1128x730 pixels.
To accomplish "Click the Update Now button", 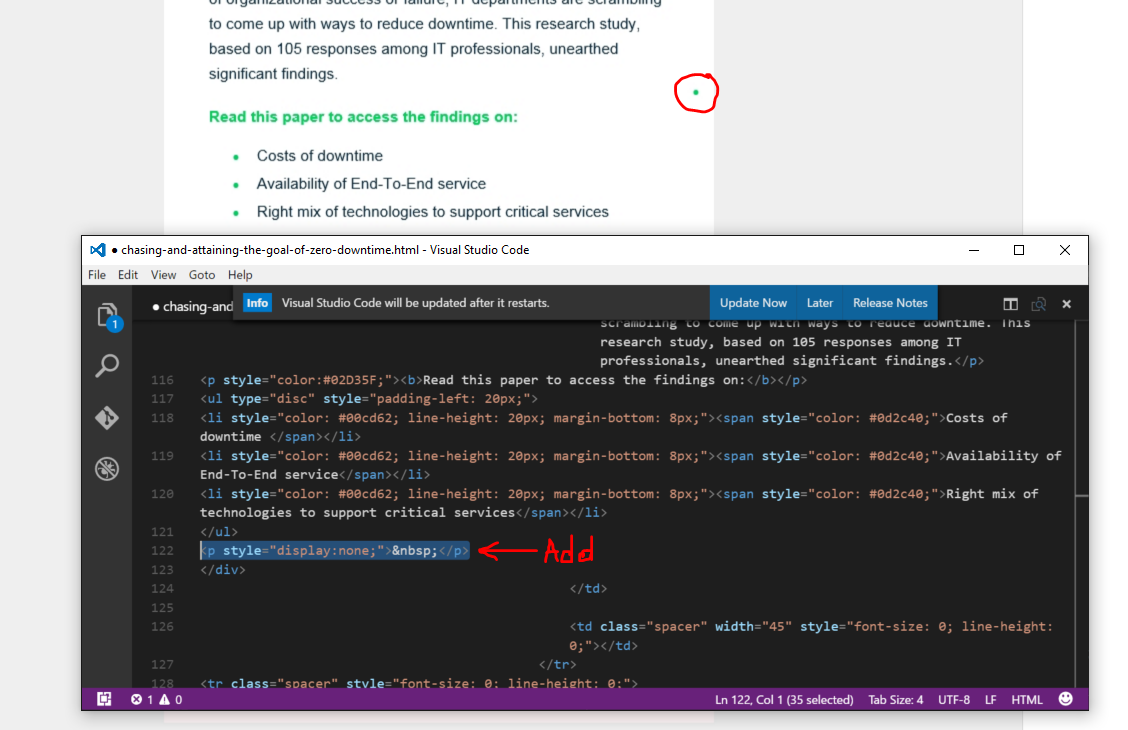I will tap(753, 303).
